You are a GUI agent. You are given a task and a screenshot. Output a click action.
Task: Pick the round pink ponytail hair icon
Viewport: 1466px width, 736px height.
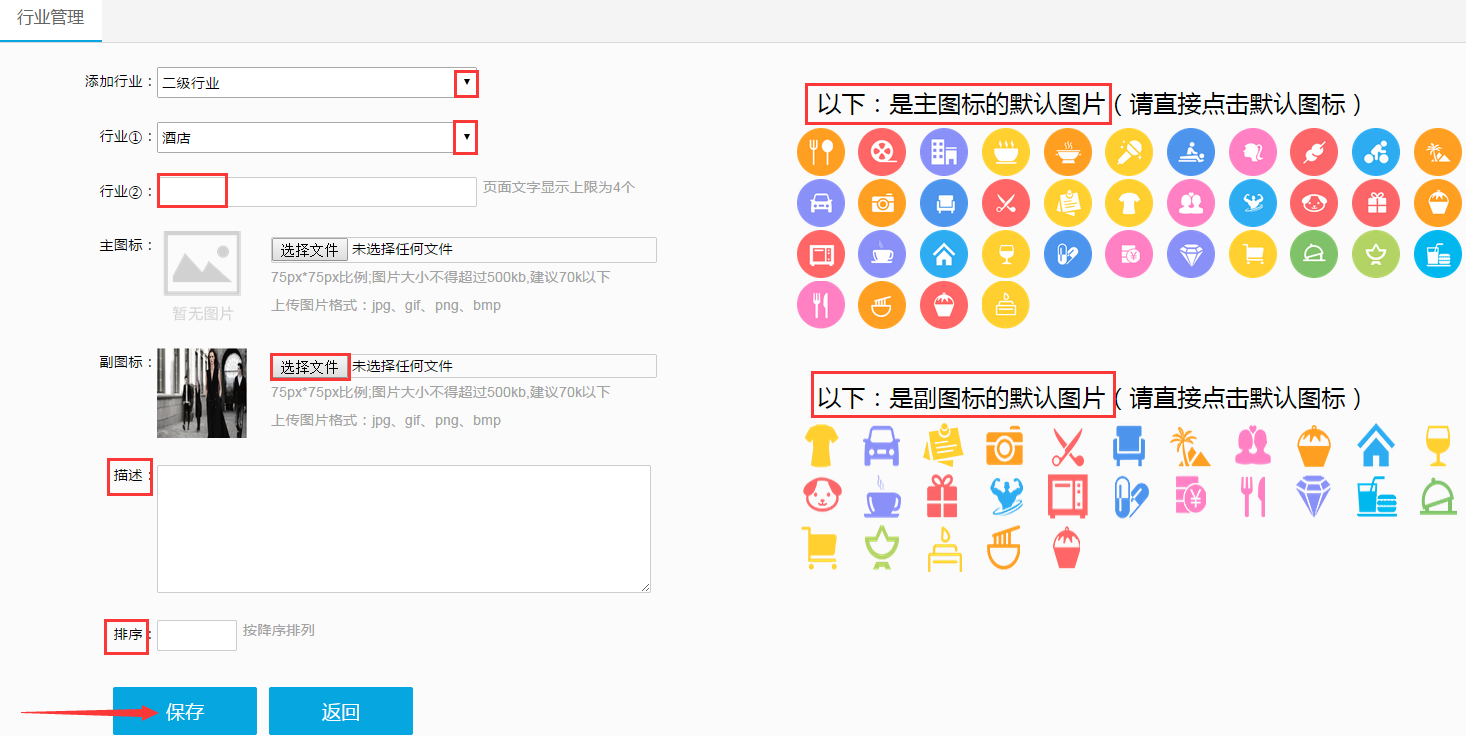[1253, 152]
